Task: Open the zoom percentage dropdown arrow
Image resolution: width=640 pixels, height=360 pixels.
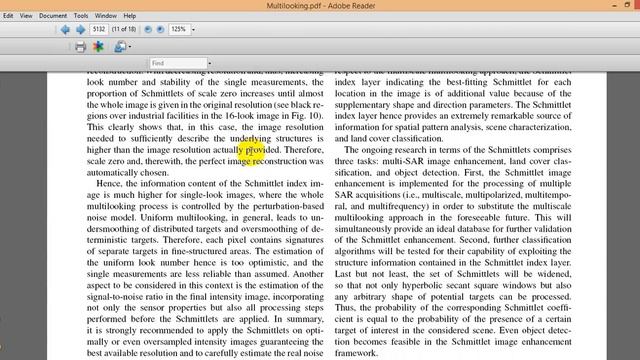Action: pyautogui.click(x=193, y=29)
